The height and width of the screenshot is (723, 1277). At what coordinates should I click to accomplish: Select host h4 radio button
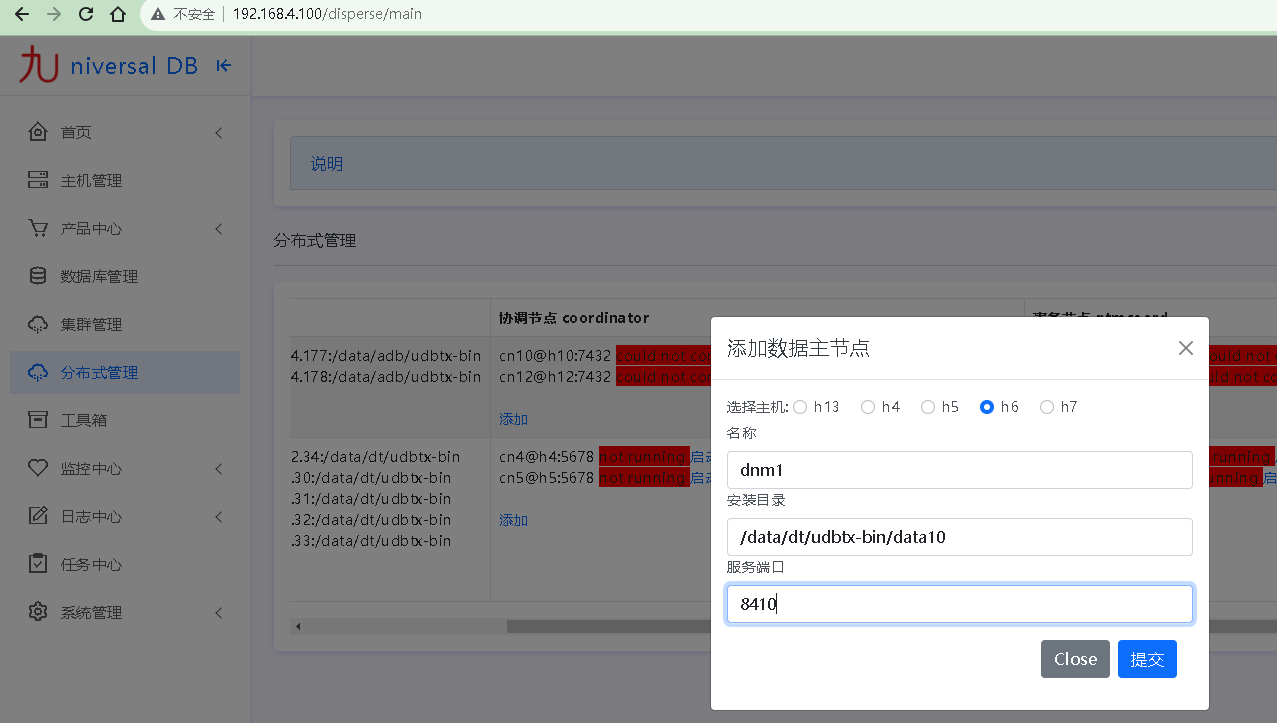(868, 407)
